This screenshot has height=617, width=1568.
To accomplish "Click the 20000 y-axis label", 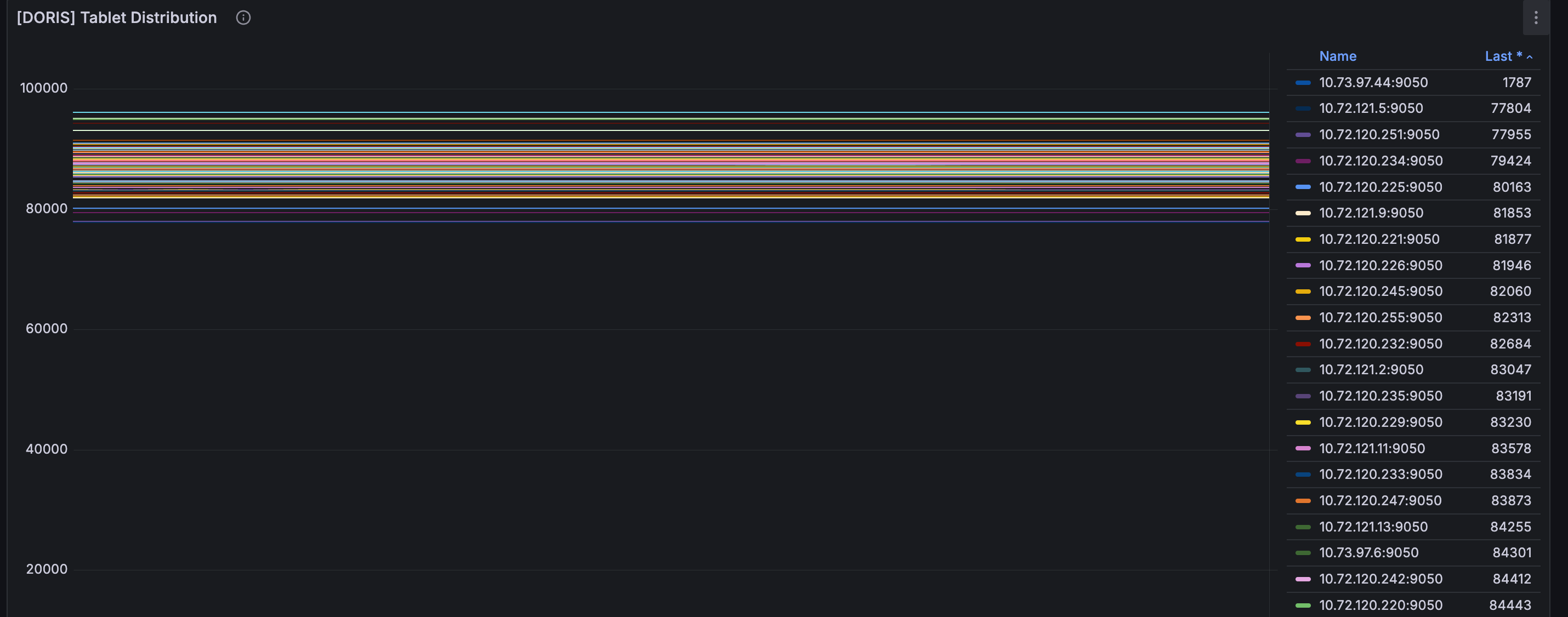I will pos(46,569).
